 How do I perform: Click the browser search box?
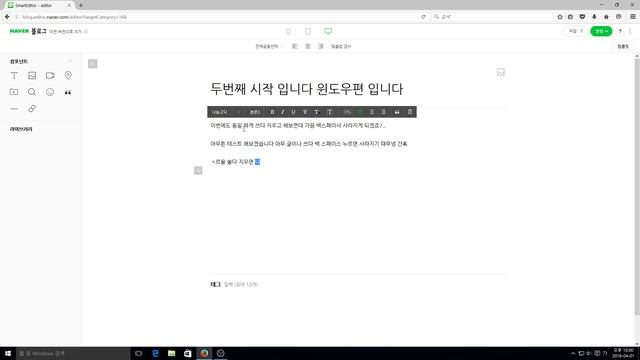point(492,17)
